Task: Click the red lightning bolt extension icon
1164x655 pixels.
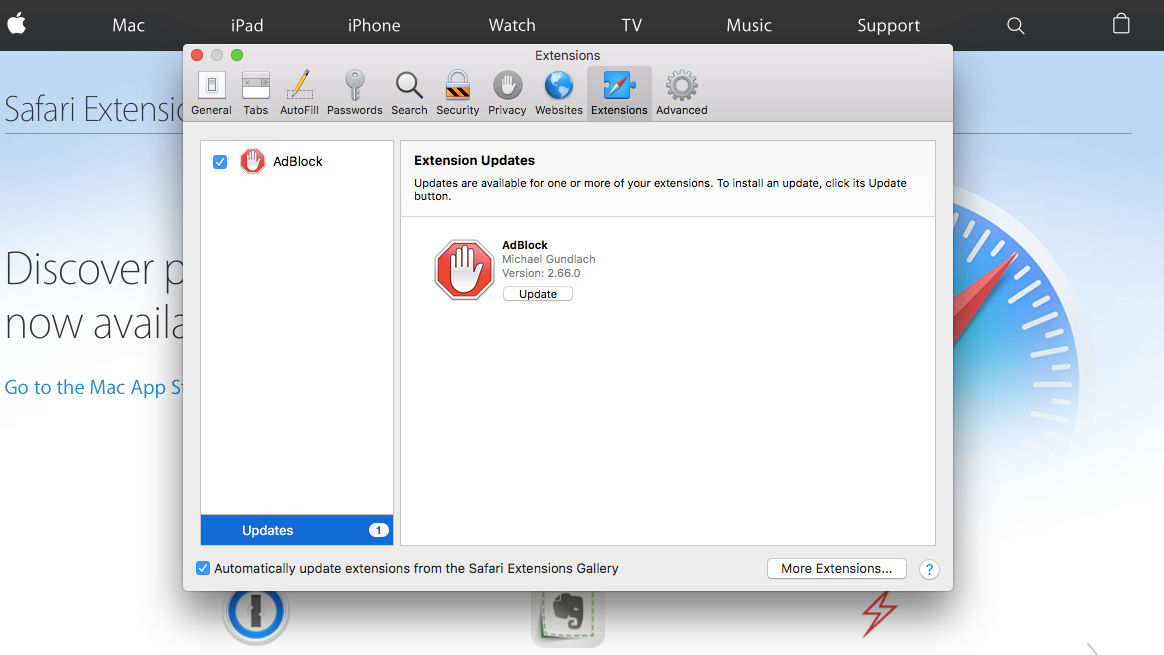Action: click(880, 613)
